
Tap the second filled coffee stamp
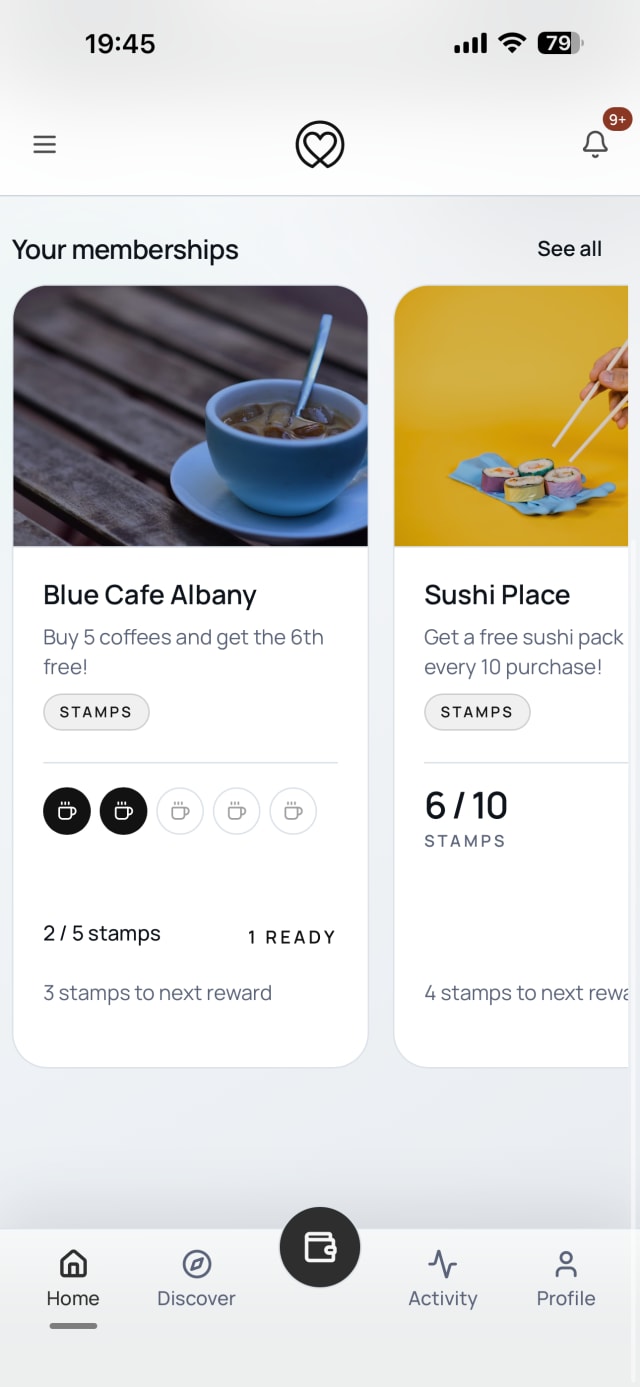(x=124, y=811)
